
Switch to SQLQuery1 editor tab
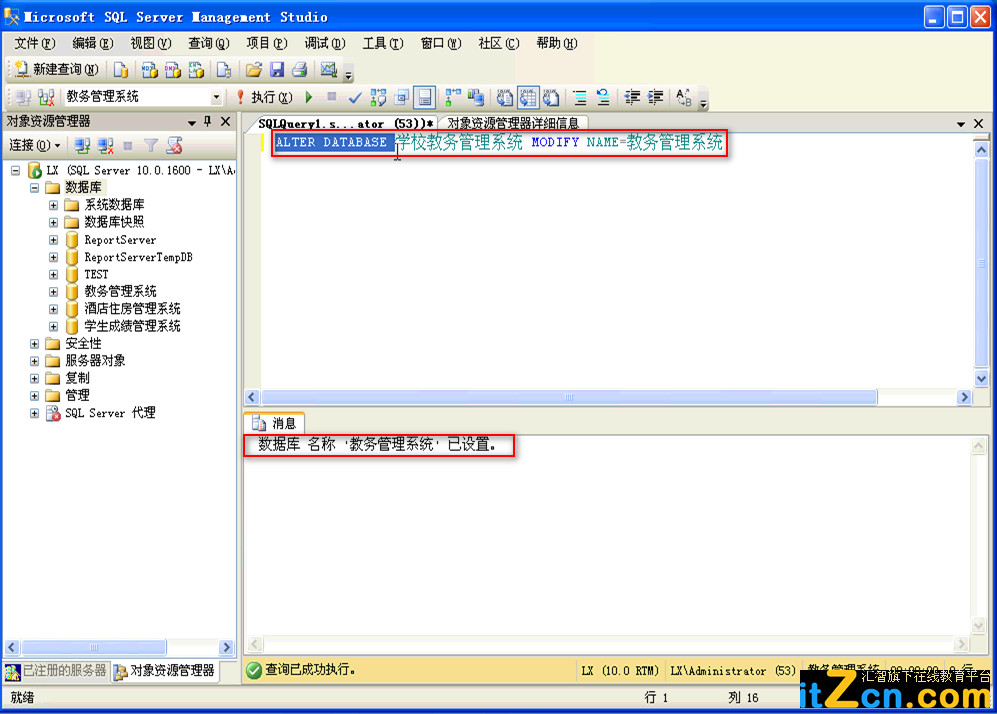(x=345, y=123)
